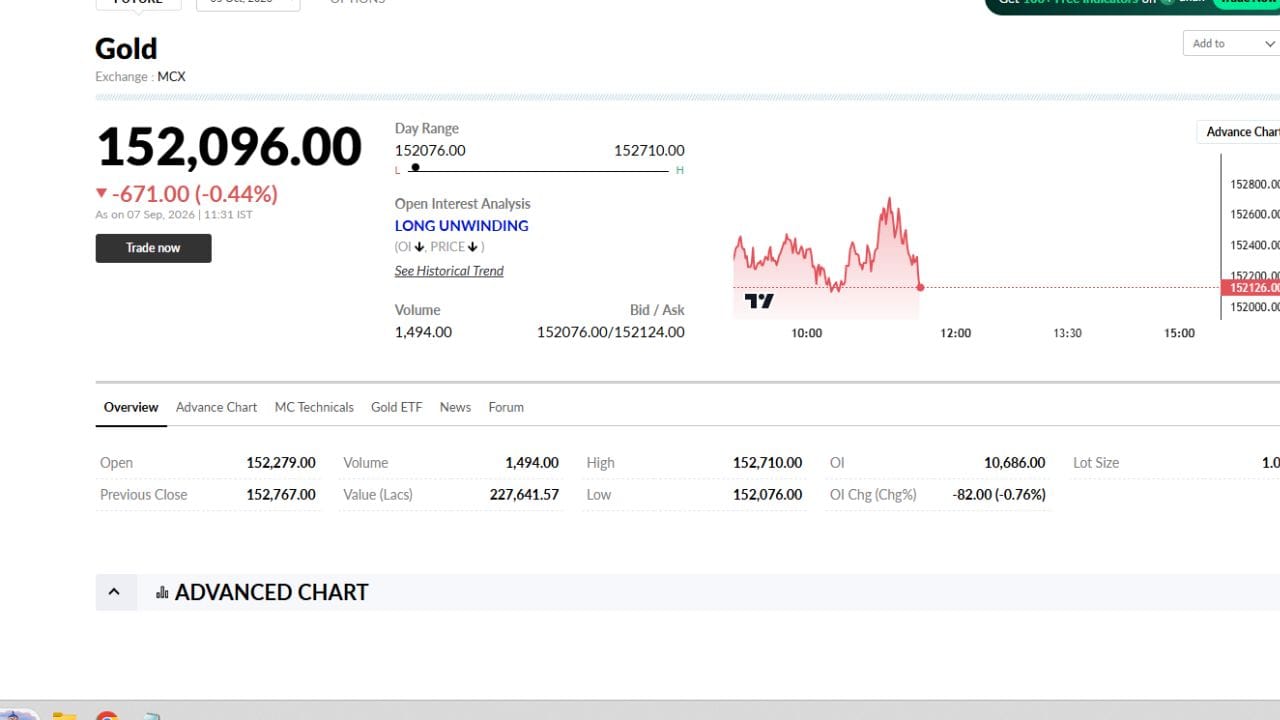The width and height of the screenshot is (1280, 720).
Task: Click the timestamp 07 Sep, 2026 | 11:31 IST
Action: pyautogui.click(x=189, y=215)
